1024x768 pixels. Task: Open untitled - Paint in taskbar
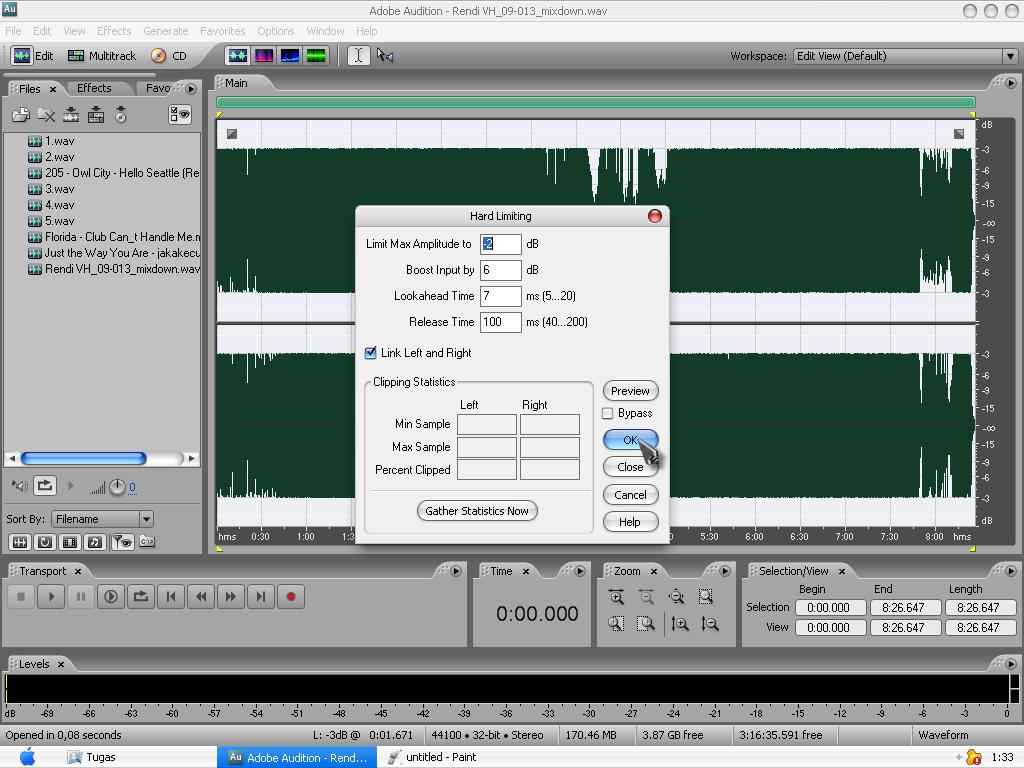[432, 757]
